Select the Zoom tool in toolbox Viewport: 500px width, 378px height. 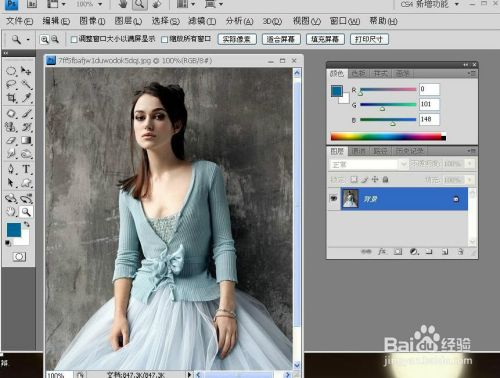point(26,212)
